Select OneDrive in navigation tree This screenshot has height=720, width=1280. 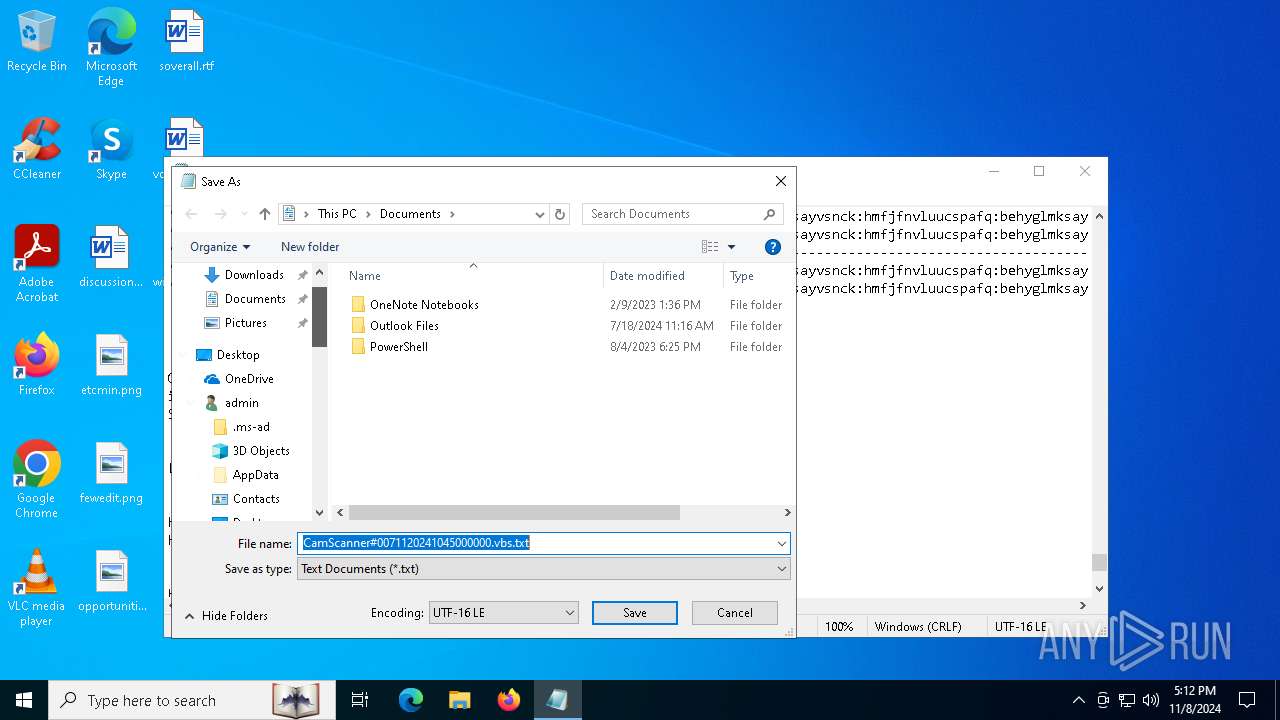click(x=249, y=379)
